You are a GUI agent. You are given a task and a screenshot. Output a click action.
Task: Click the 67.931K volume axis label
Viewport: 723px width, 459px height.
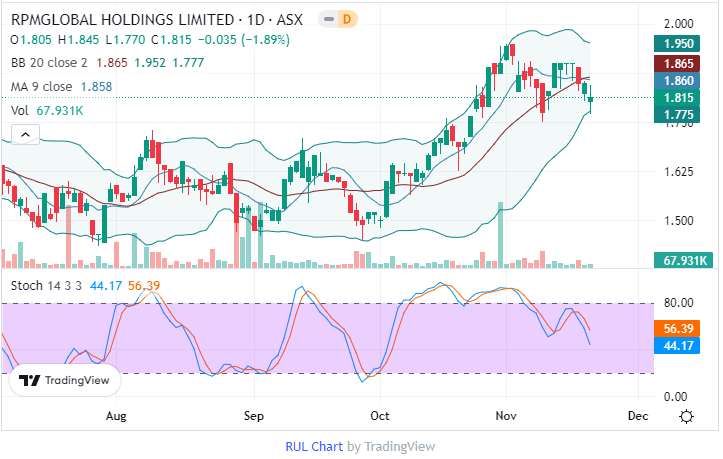[x=686, y=260]
